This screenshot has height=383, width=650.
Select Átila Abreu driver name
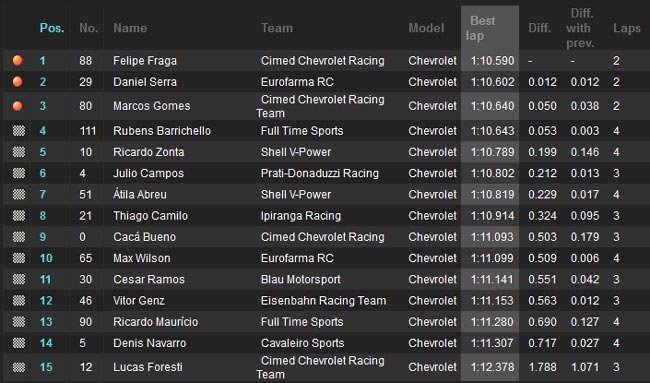140,194
